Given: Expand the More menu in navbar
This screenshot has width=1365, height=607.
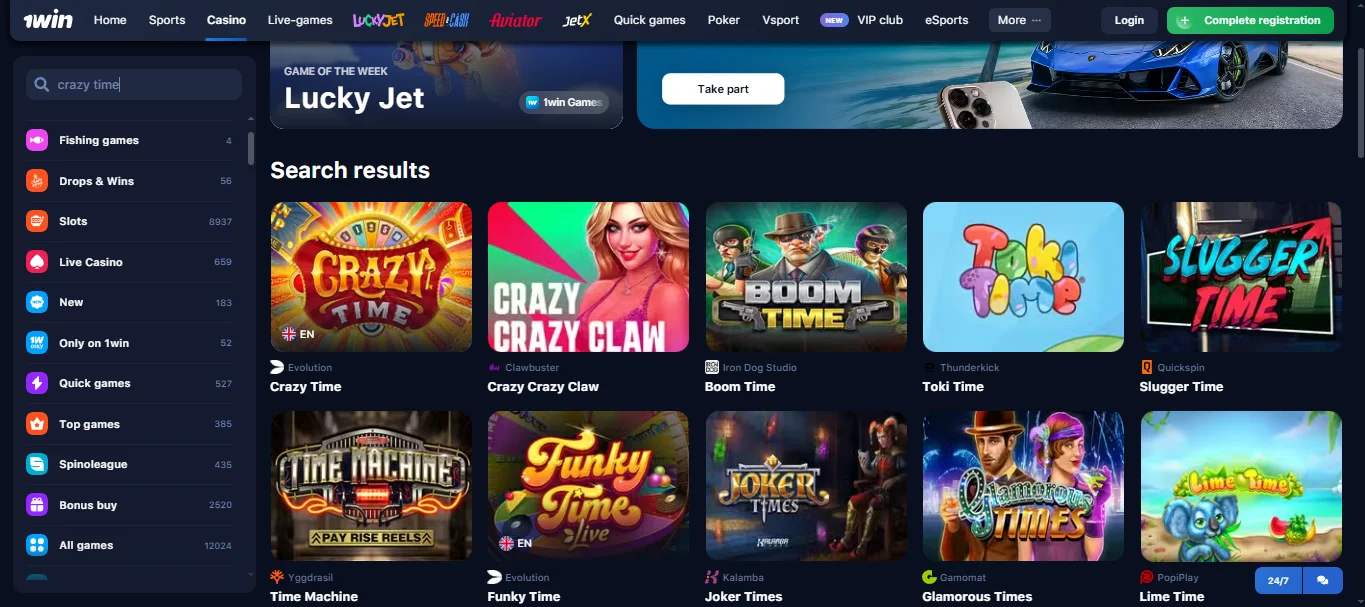Looking at the screenshot, I should click(1019, 20).
